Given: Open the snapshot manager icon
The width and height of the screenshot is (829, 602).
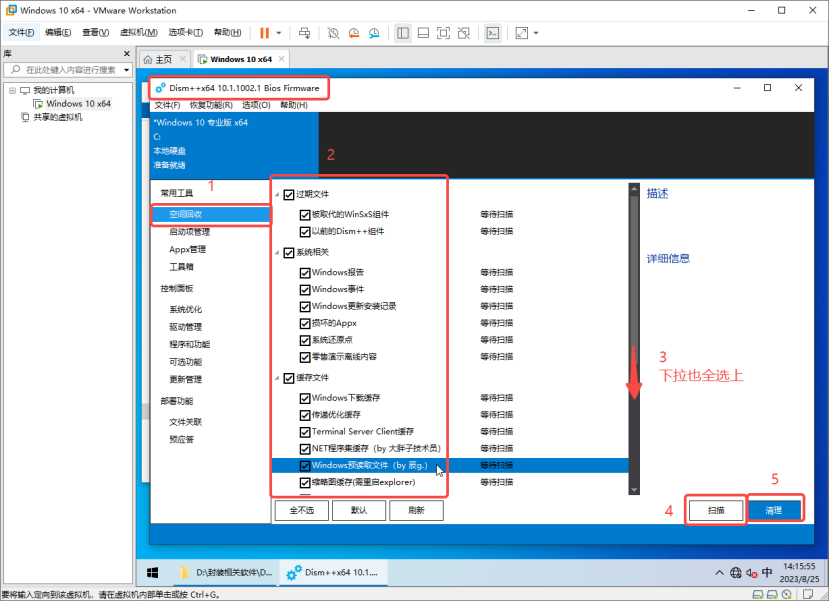Looking at the screenshot, I should [x=374, y=33].
